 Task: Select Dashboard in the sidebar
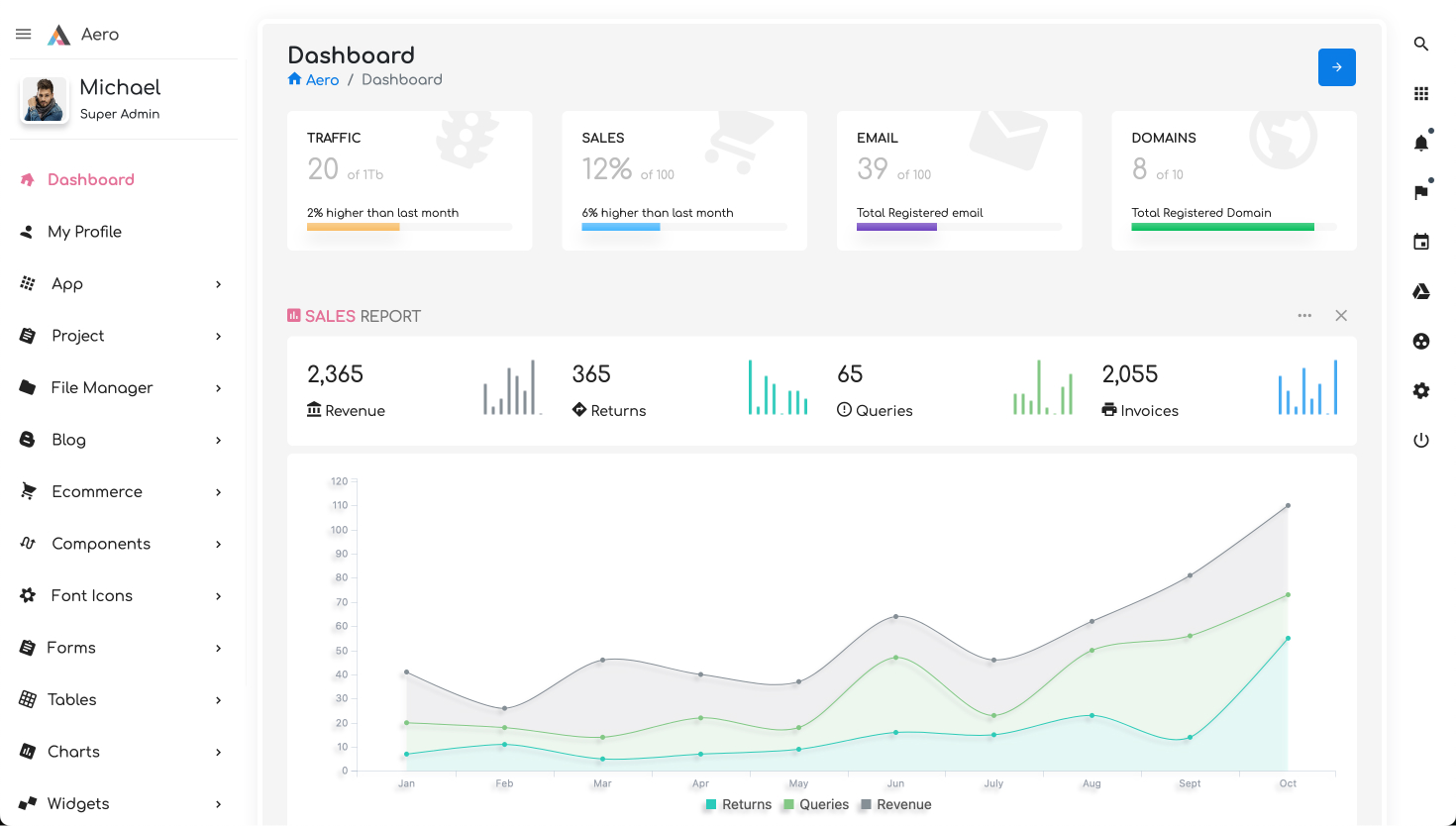tap(90, 179)
